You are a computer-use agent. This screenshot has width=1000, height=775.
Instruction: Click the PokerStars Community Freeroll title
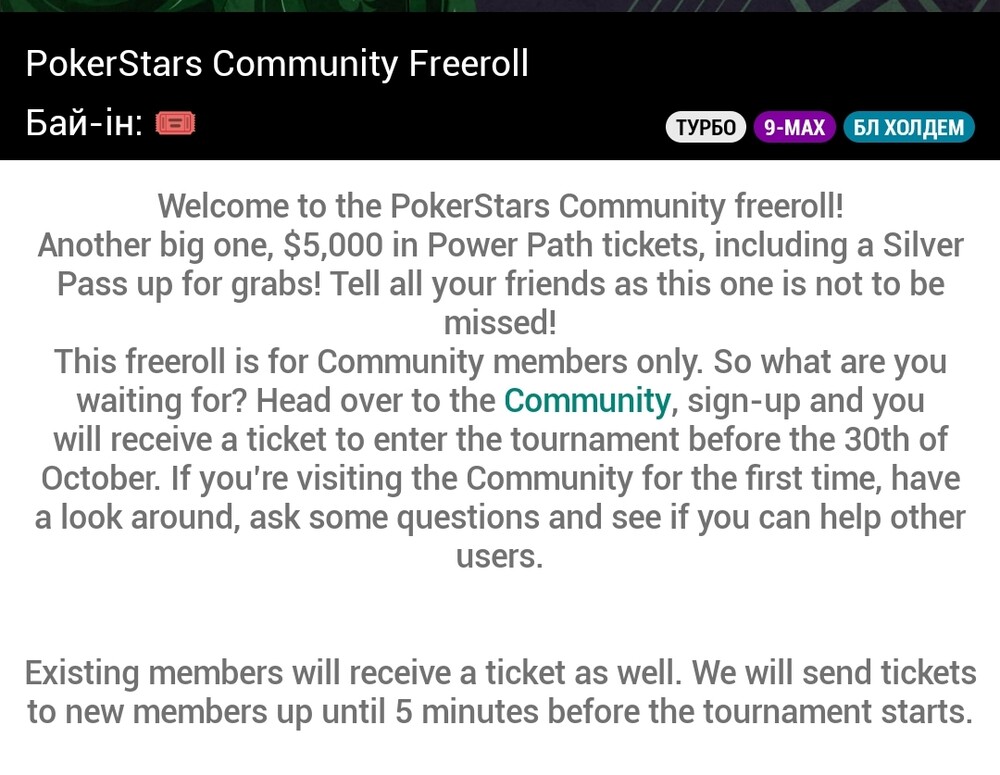coord(277,63)
